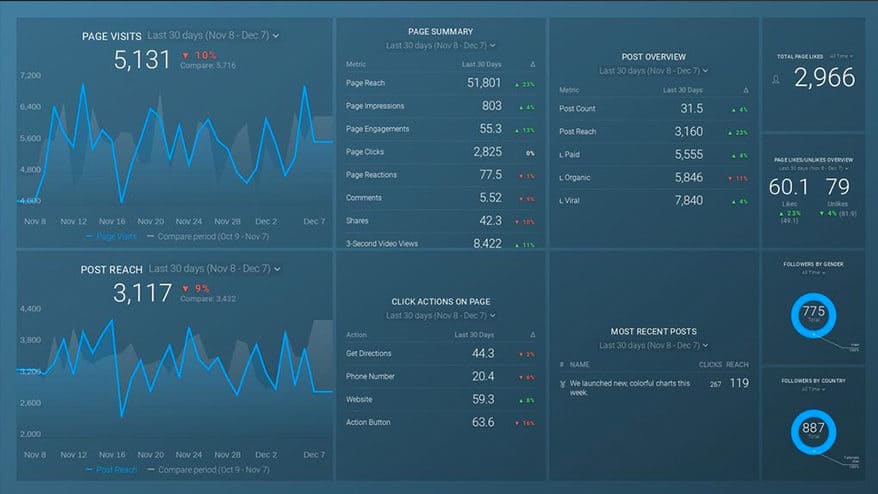This screenshot has width=878, height=494.
Task: Click Metric column header in Page Summary
Action: pyautogui.click(x=356, y=64)
